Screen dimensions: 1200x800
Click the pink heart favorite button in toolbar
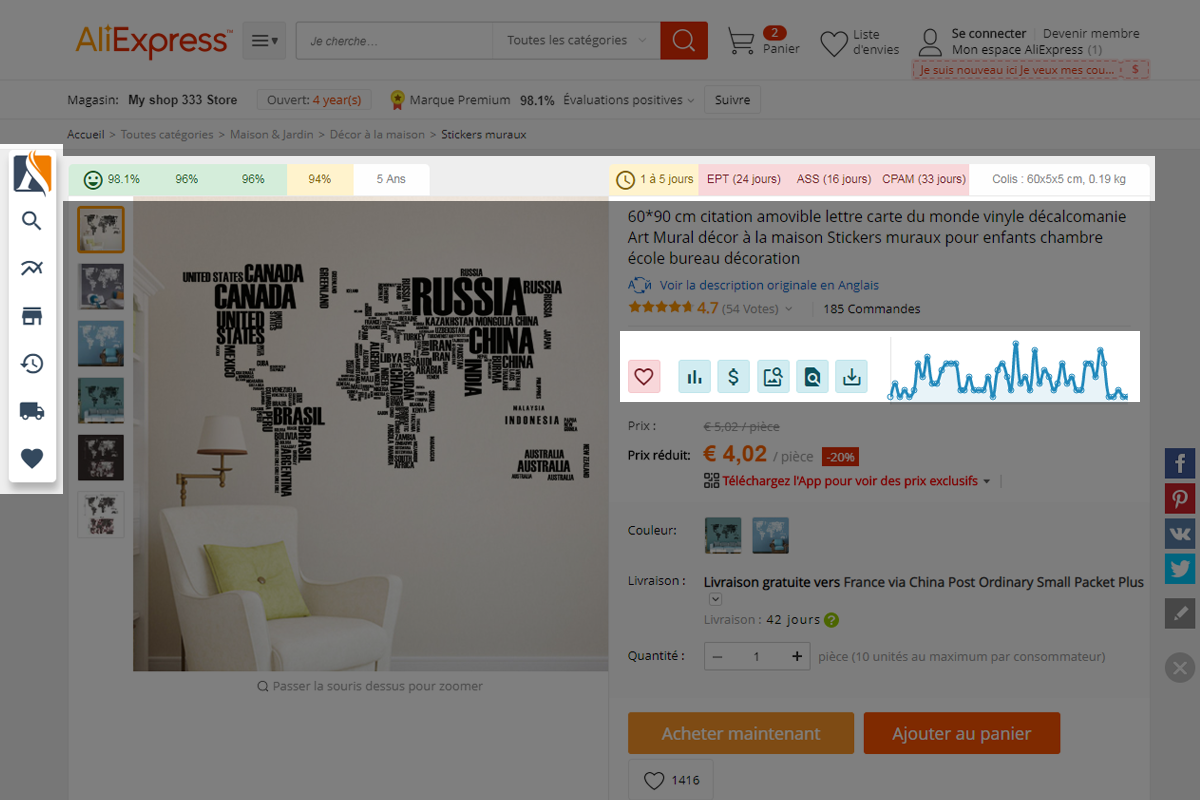pos(644,376)
